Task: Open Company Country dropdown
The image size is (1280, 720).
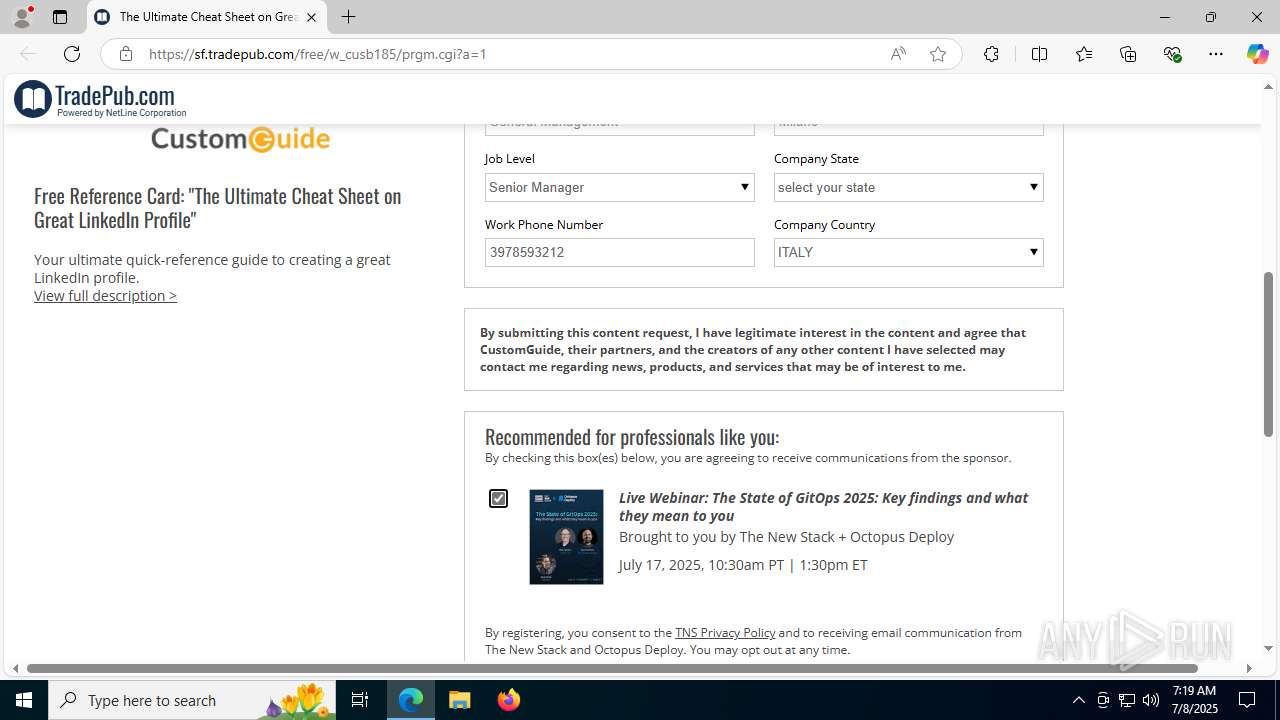Action: click(909, 252)
